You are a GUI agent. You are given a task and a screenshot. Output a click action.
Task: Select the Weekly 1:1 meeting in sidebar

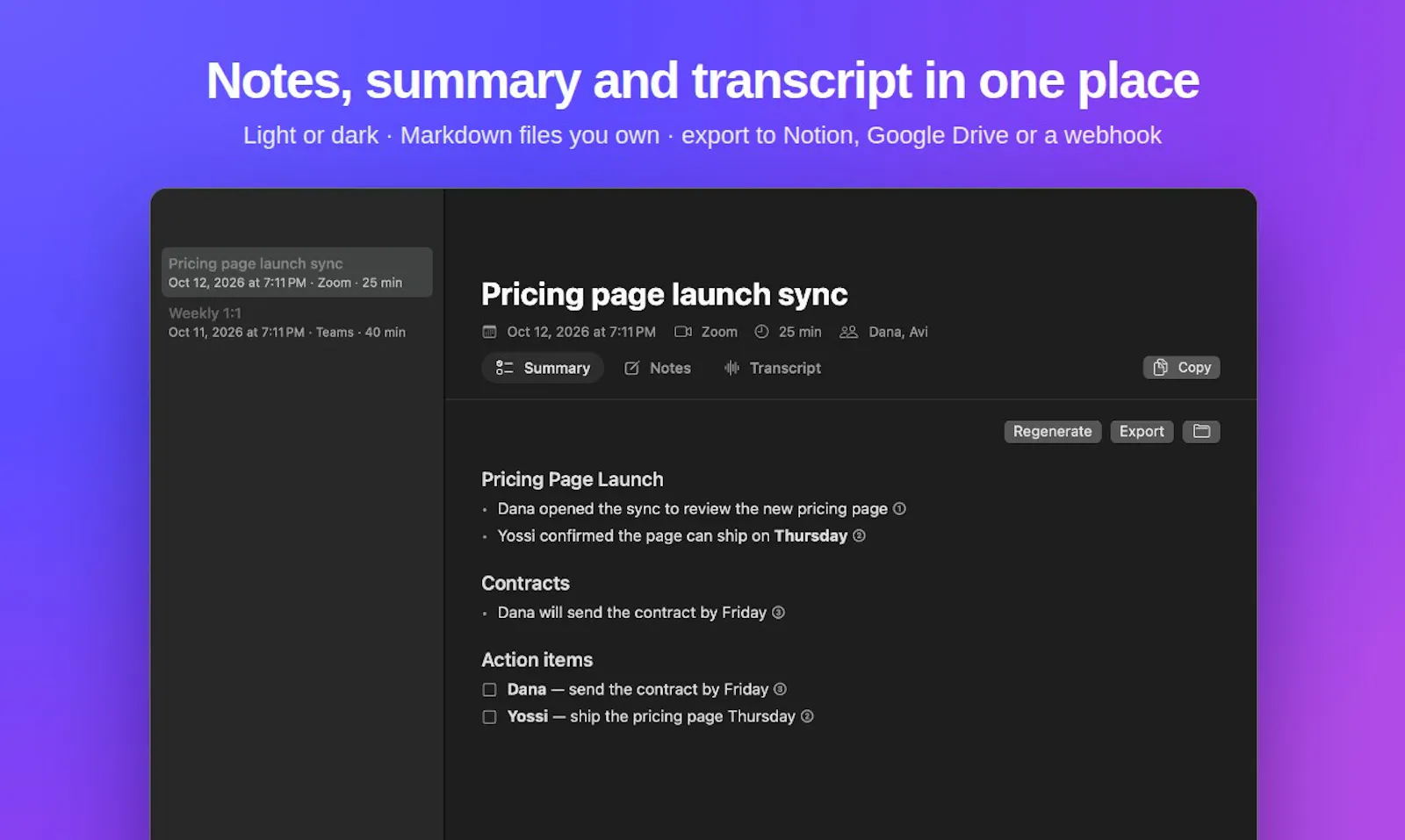click(297, 322)
